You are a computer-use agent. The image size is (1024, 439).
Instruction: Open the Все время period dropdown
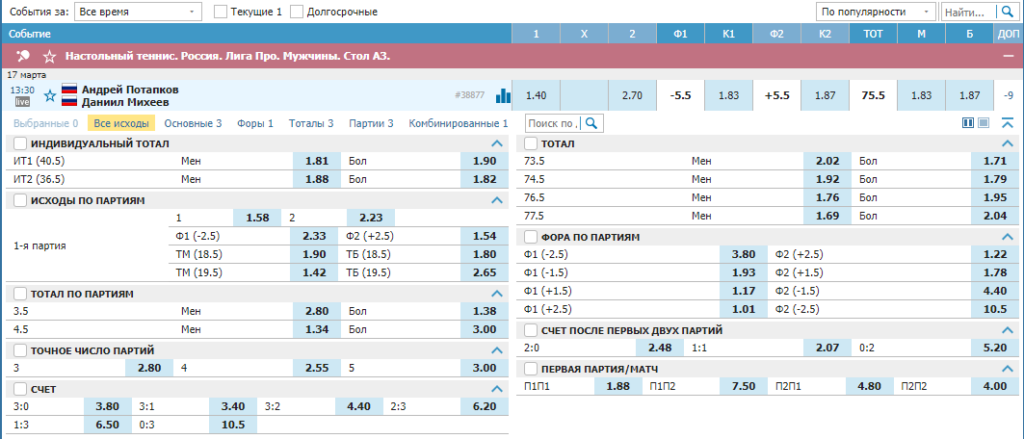coord(138,11)
